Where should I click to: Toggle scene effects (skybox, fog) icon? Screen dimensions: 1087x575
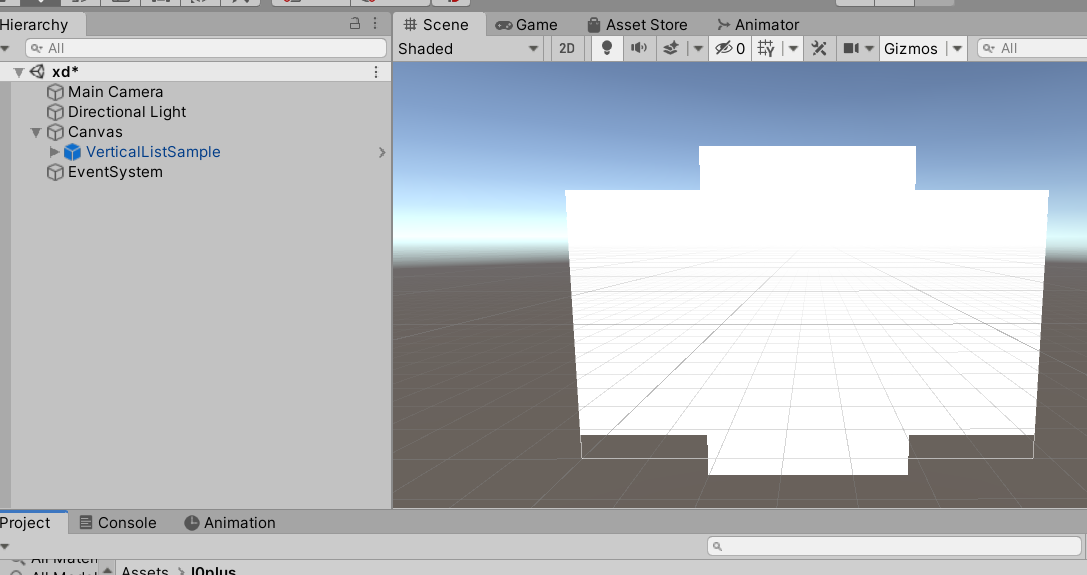pos(670,49)
